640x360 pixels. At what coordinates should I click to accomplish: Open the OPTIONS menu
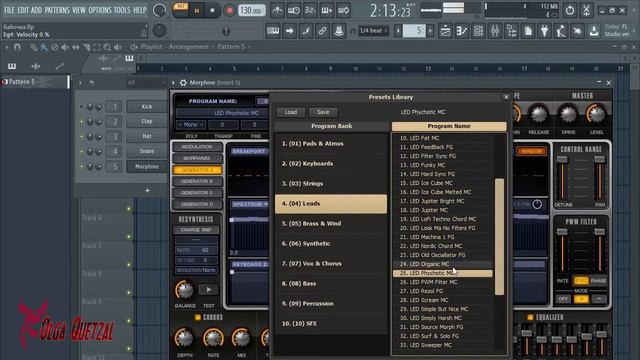[x=100, y=10]
